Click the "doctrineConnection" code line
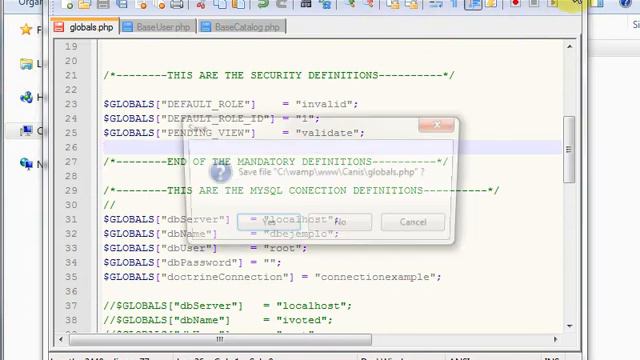This screenshot has width=640, height=360. click(272, 277)
